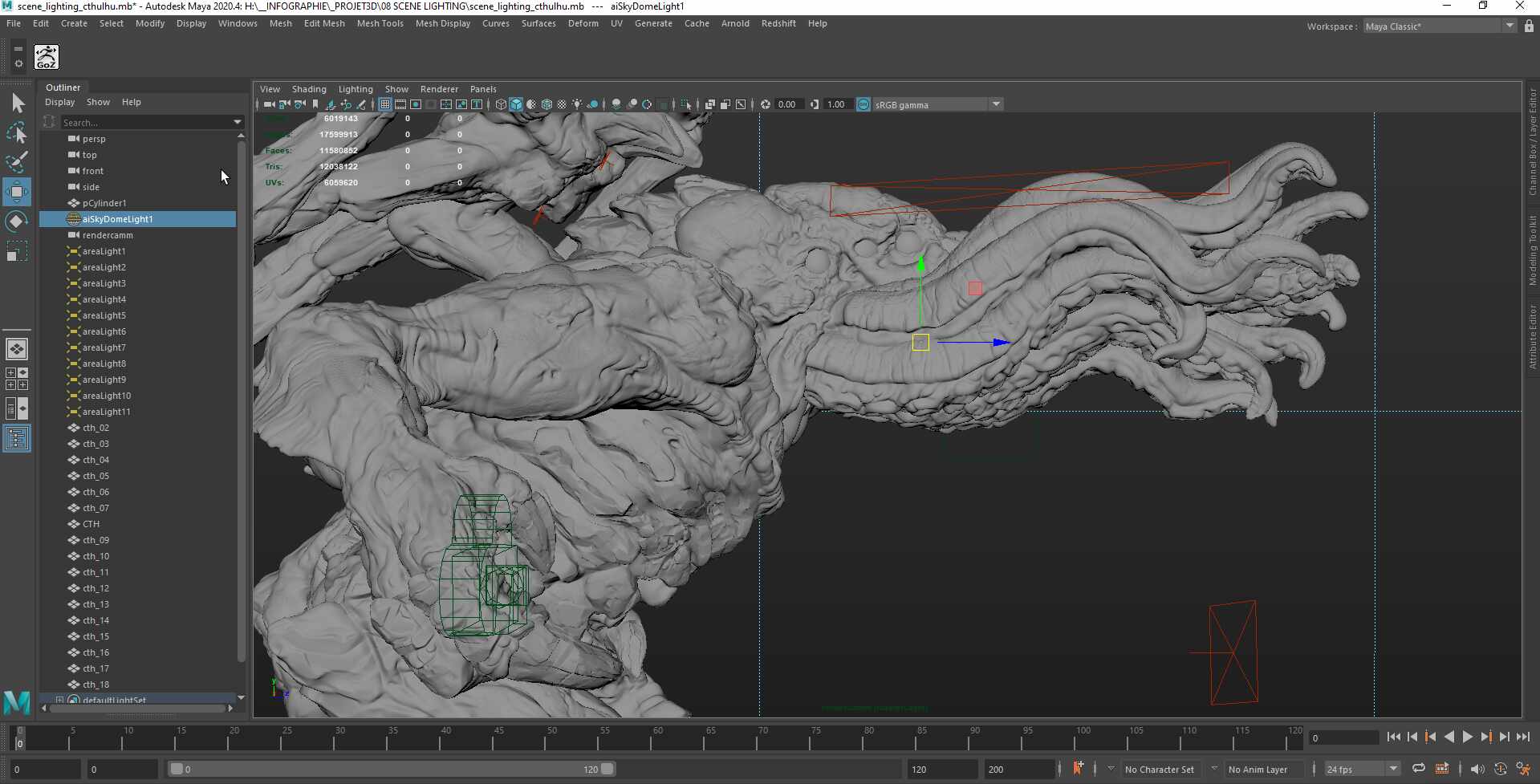Switch viewport to wireframe display
The image size is (1540, 784).
(501, 104)
